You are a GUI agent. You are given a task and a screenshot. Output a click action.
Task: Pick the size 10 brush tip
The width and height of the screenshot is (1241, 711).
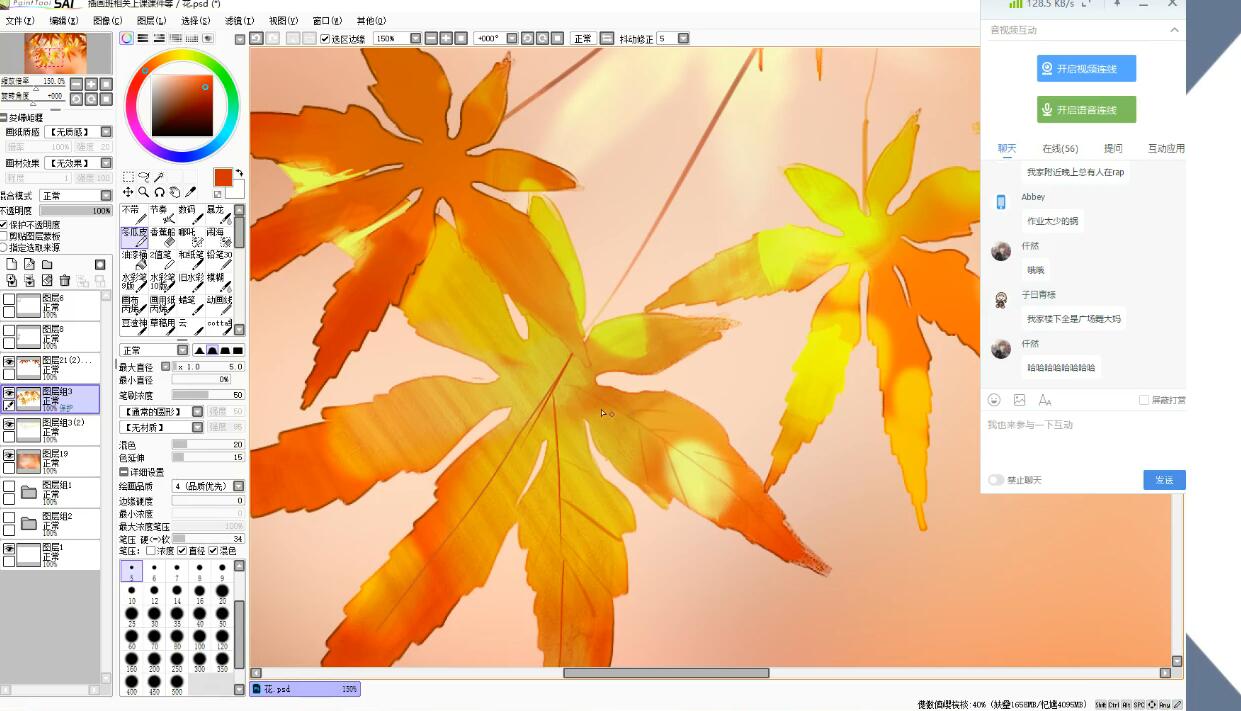click(132, 593)
